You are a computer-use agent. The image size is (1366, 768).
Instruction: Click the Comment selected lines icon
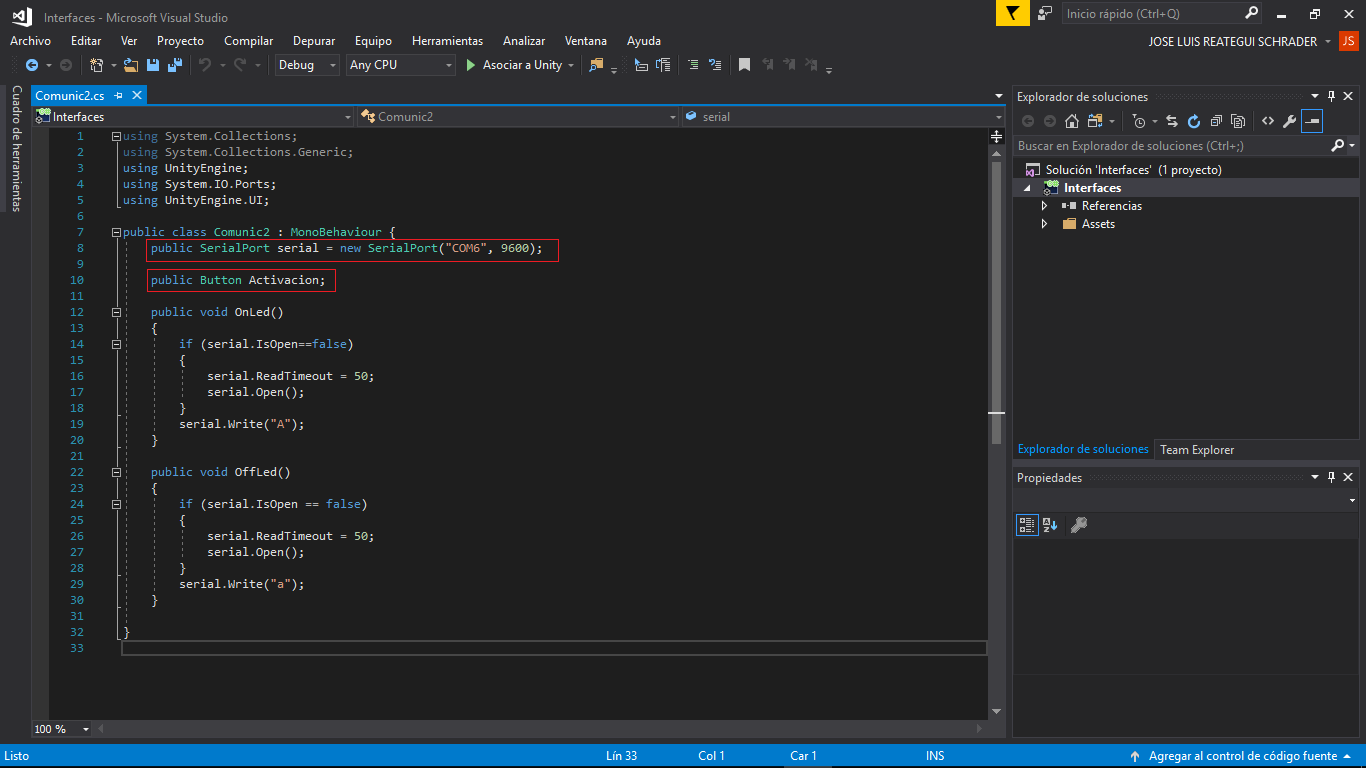tap(692, 65)
